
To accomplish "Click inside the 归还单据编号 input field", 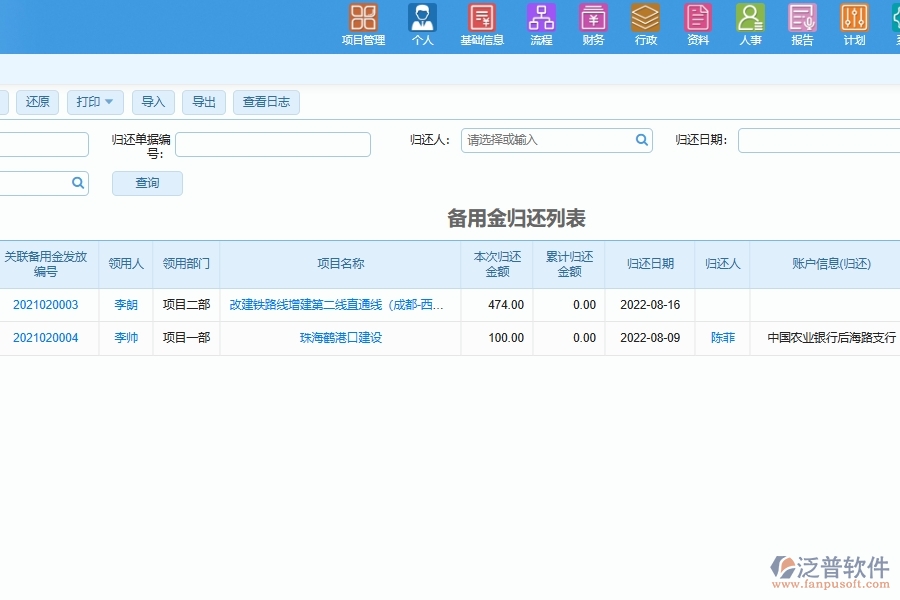I will (x=272, y=144).
